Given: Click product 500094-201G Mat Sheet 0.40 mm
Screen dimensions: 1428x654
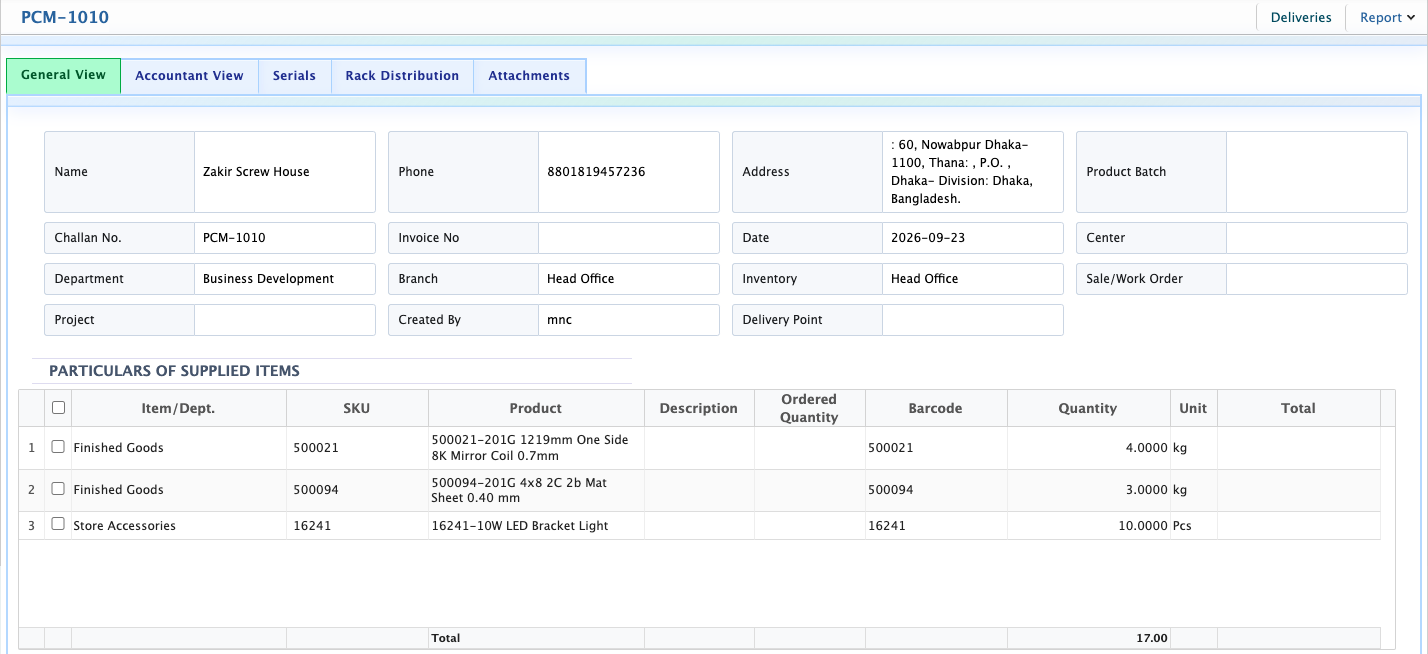Looking at the screenshot, I should pyautogui.click(x=519, y=490).
